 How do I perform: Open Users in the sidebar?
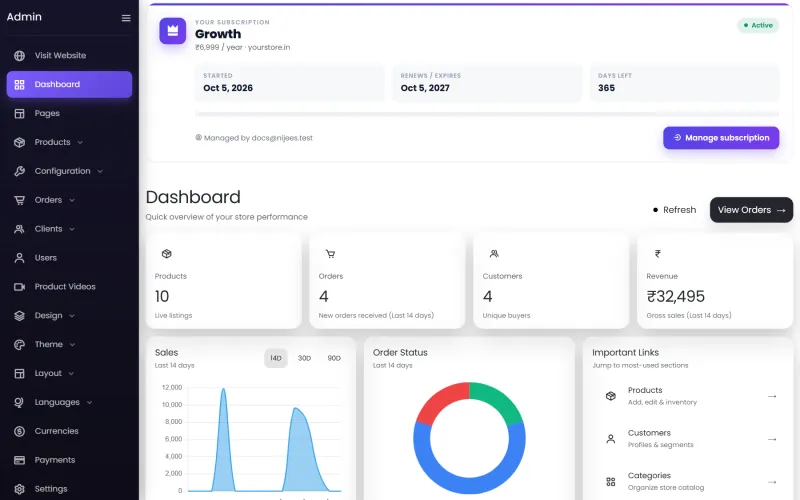pyautogui.click(x=69, y=258)
